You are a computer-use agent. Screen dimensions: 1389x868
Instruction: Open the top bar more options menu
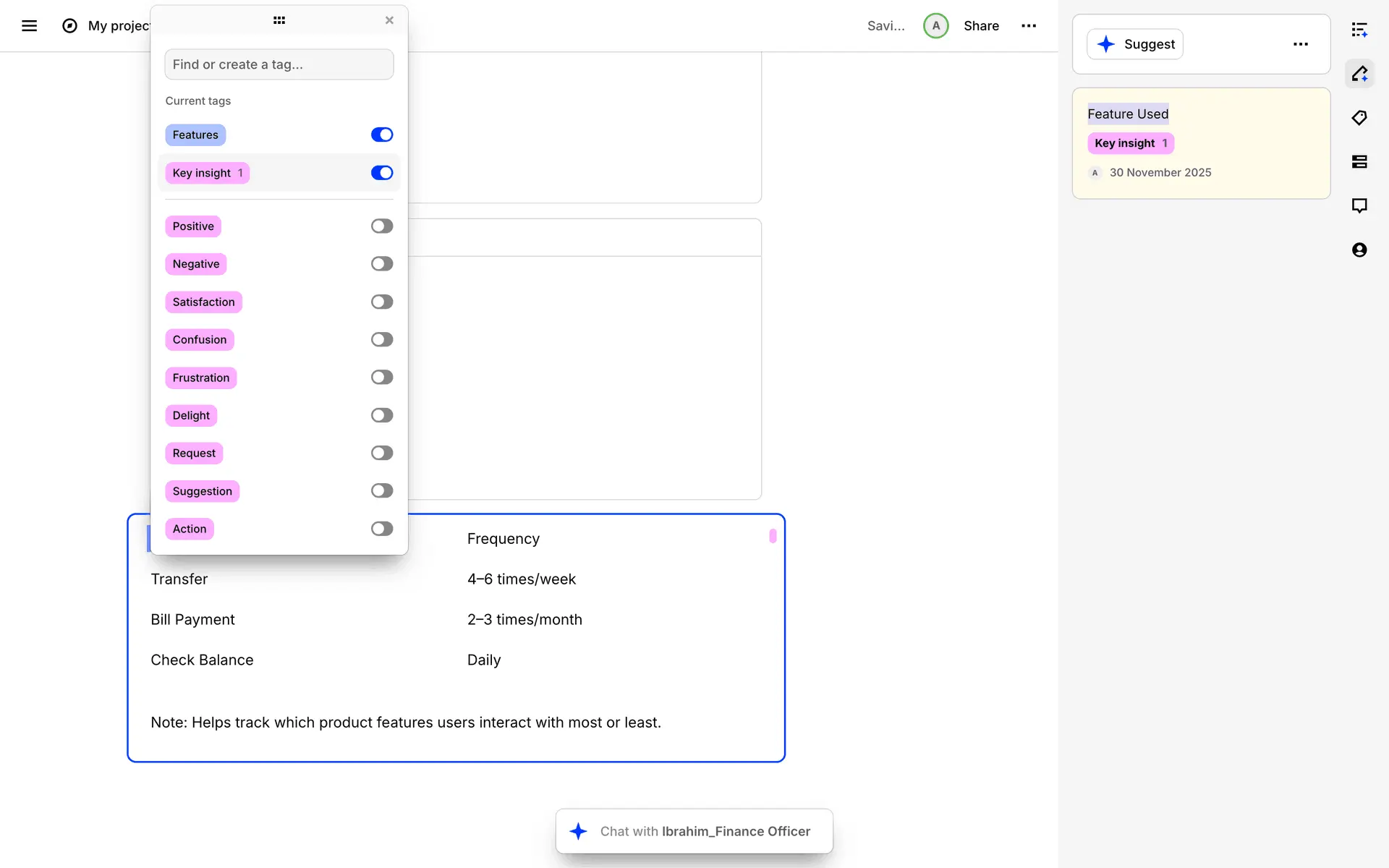pyautogui.click(x=1029, y=26)
